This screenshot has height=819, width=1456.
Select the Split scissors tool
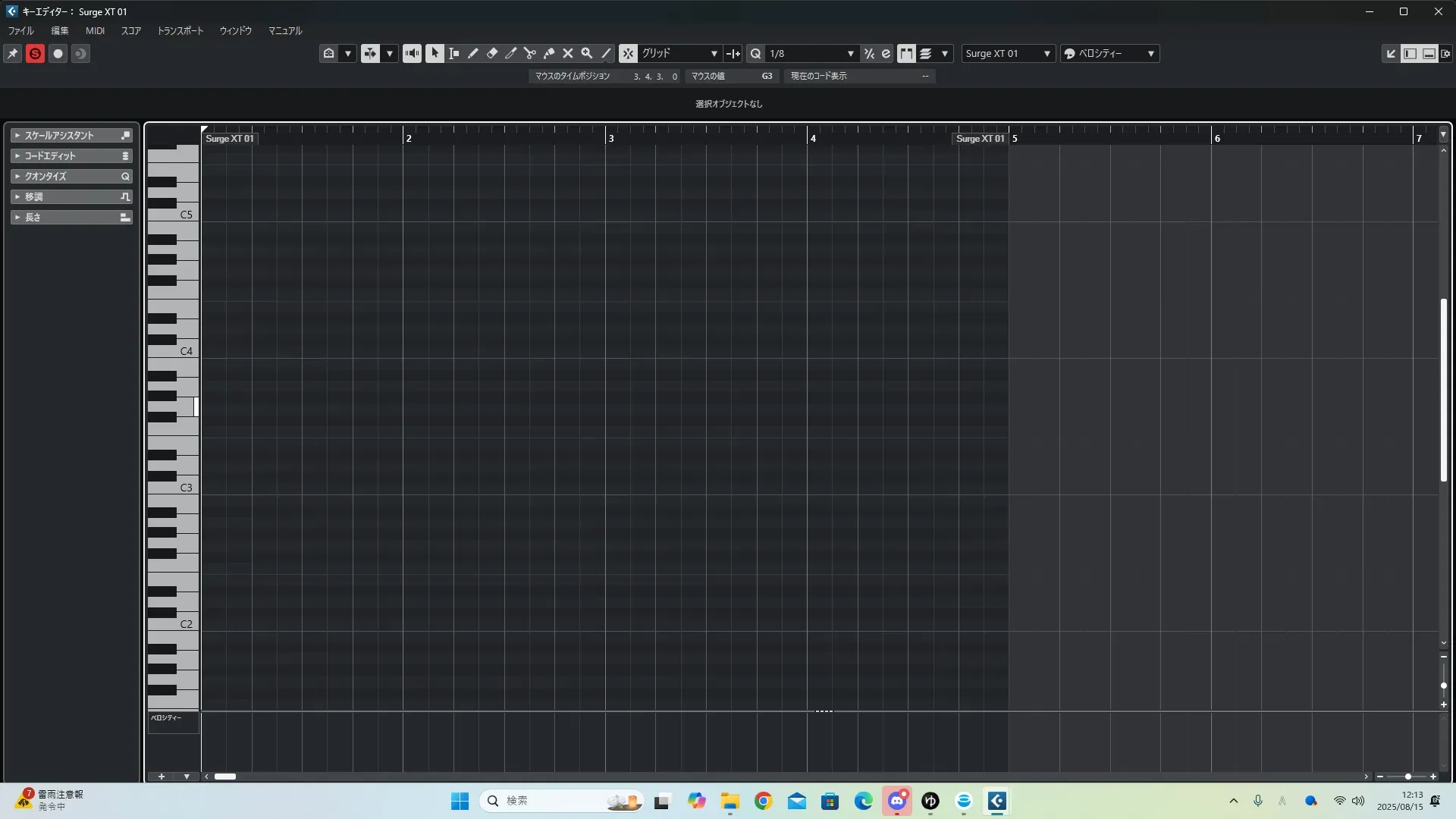point(529,53)
